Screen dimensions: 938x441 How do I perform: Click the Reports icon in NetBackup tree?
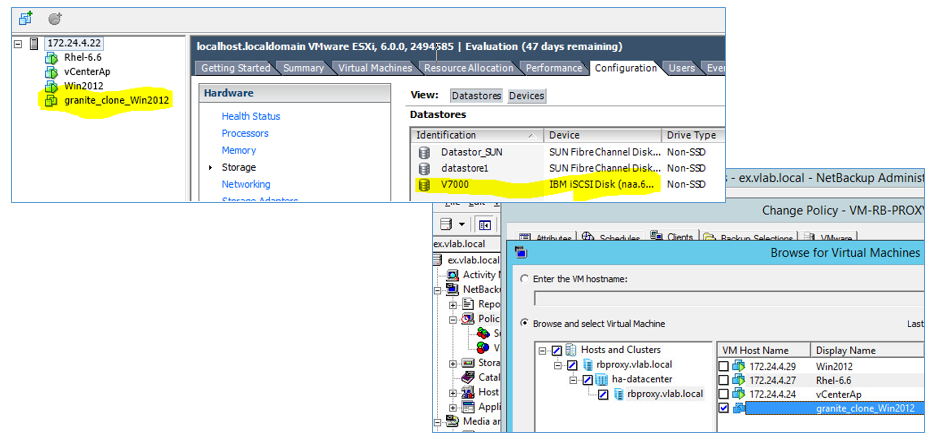(469, 304)
